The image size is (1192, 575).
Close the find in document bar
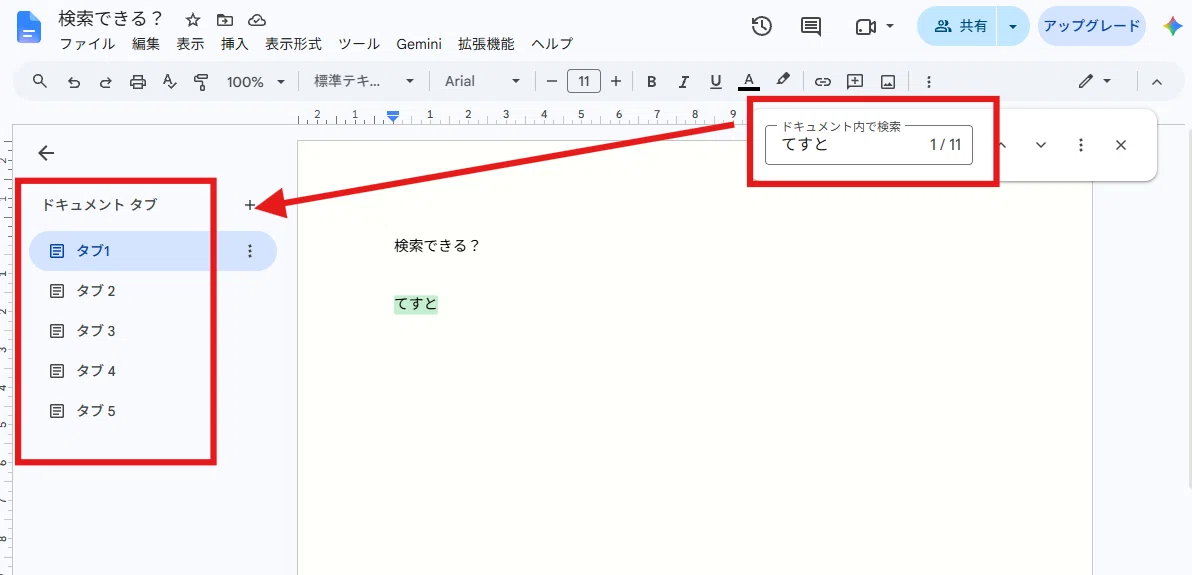[x=1121, y=145]
